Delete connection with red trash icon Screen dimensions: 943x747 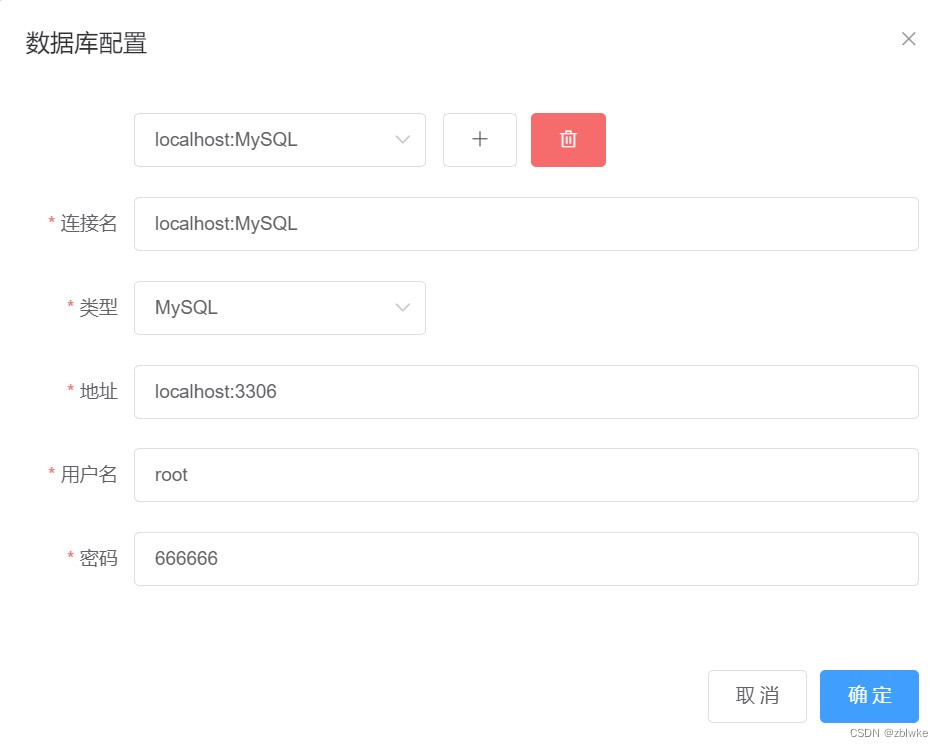568,140
